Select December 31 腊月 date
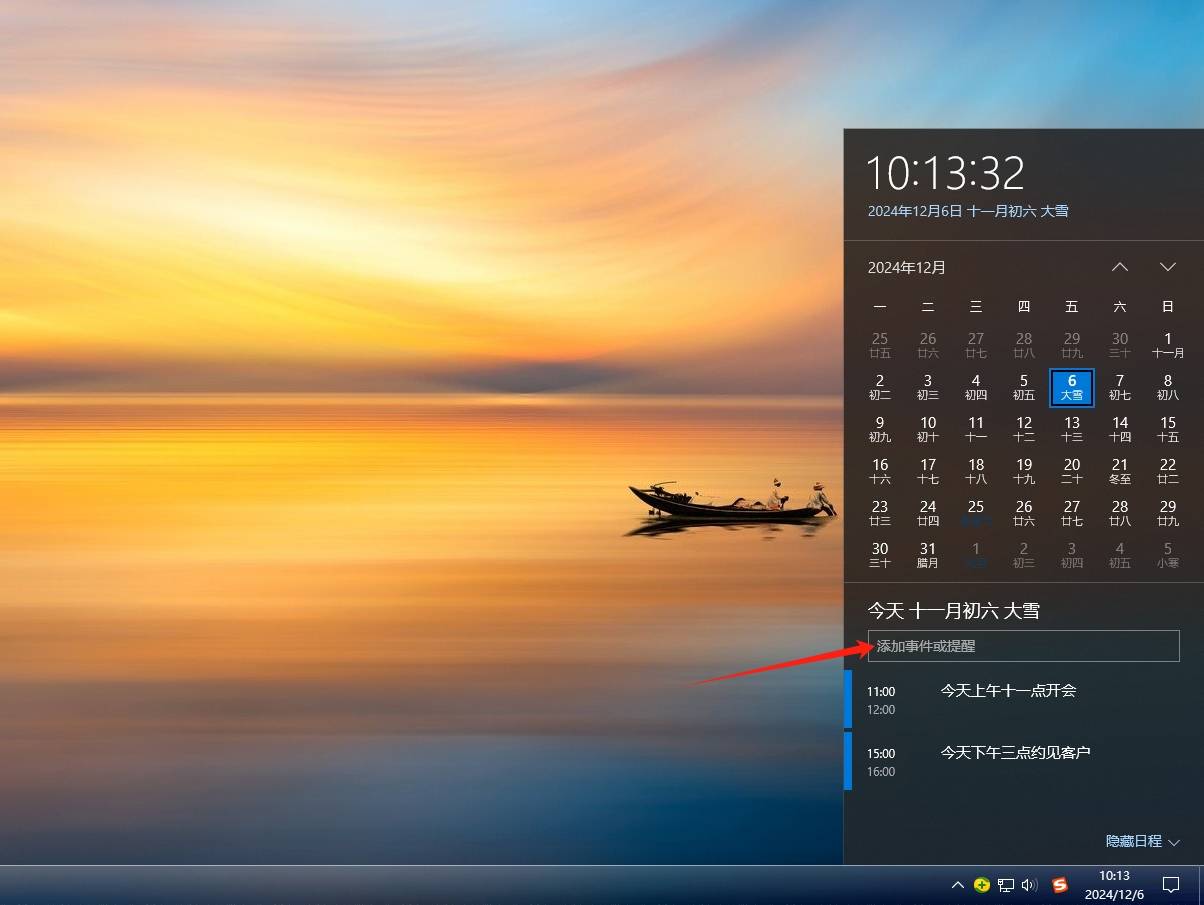Image resolution: width=1204 pixels, height=905 pixels. (928, 555)
